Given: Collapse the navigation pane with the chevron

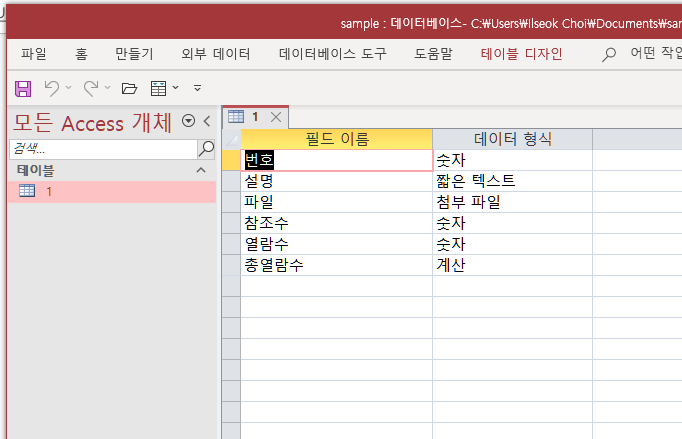Looking at the screenshot, I should 207,121.
